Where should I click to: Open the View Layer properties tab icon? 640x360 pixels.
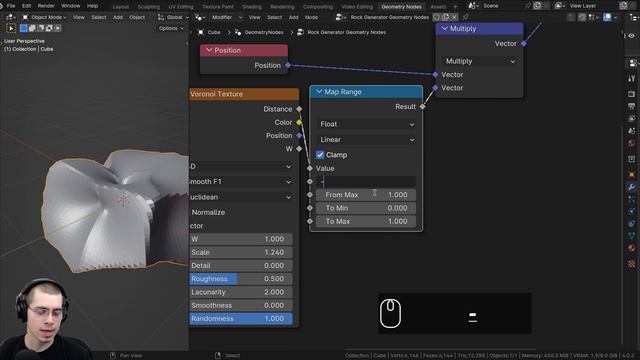click(x=632, y=118)
